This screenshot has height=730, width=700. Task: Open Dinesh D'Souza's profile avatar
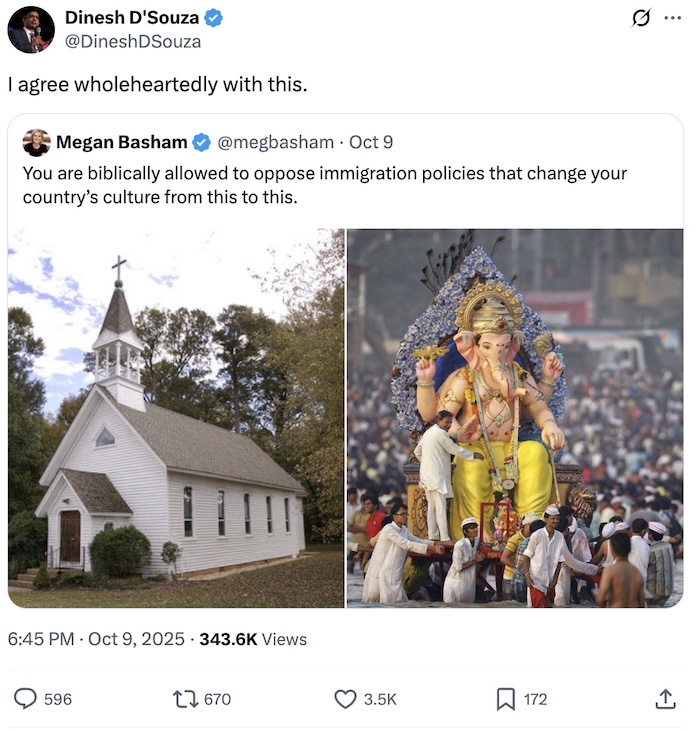point(31,29)
